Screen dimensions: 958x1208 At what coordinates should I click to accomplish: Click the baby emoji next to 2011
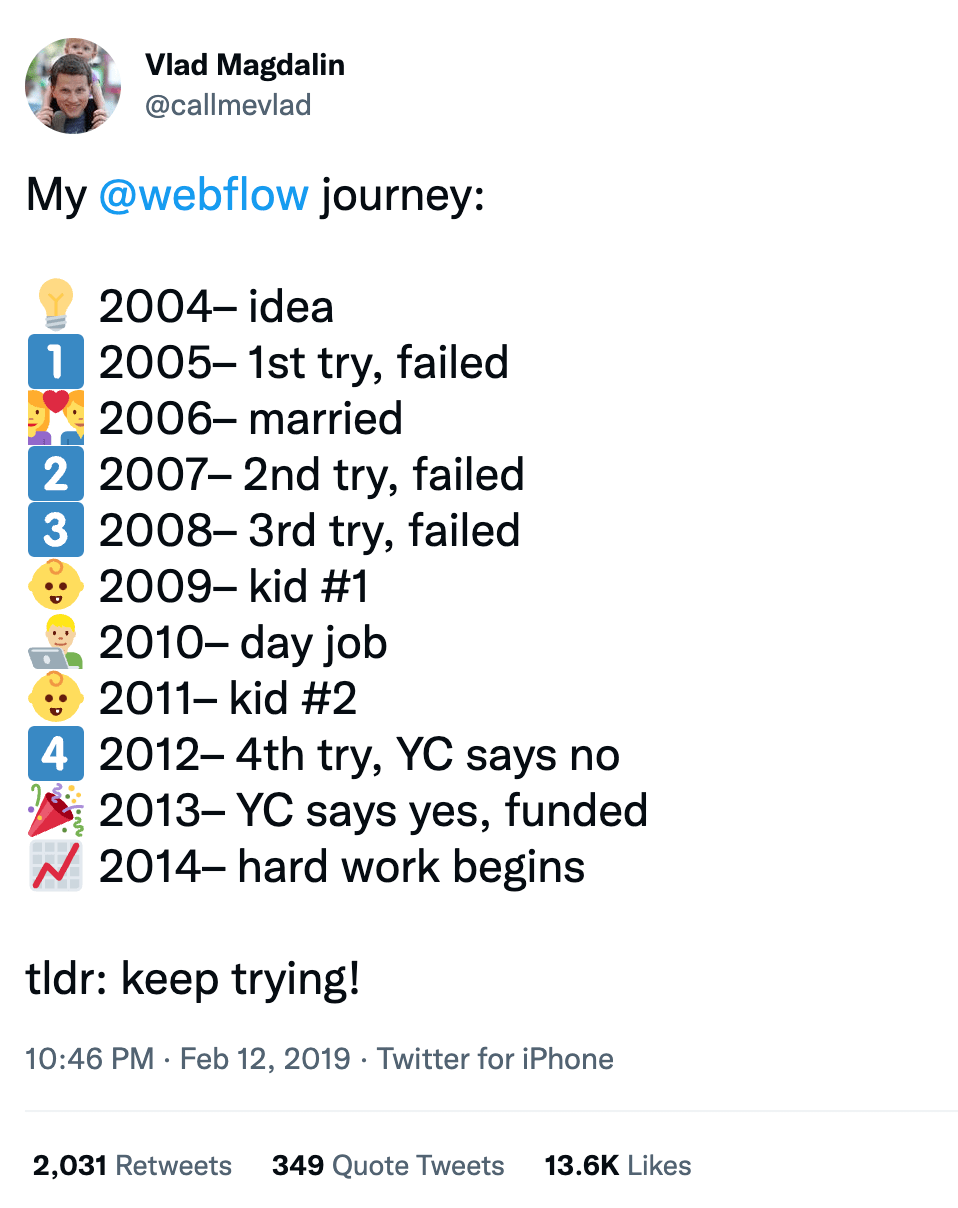56,698
